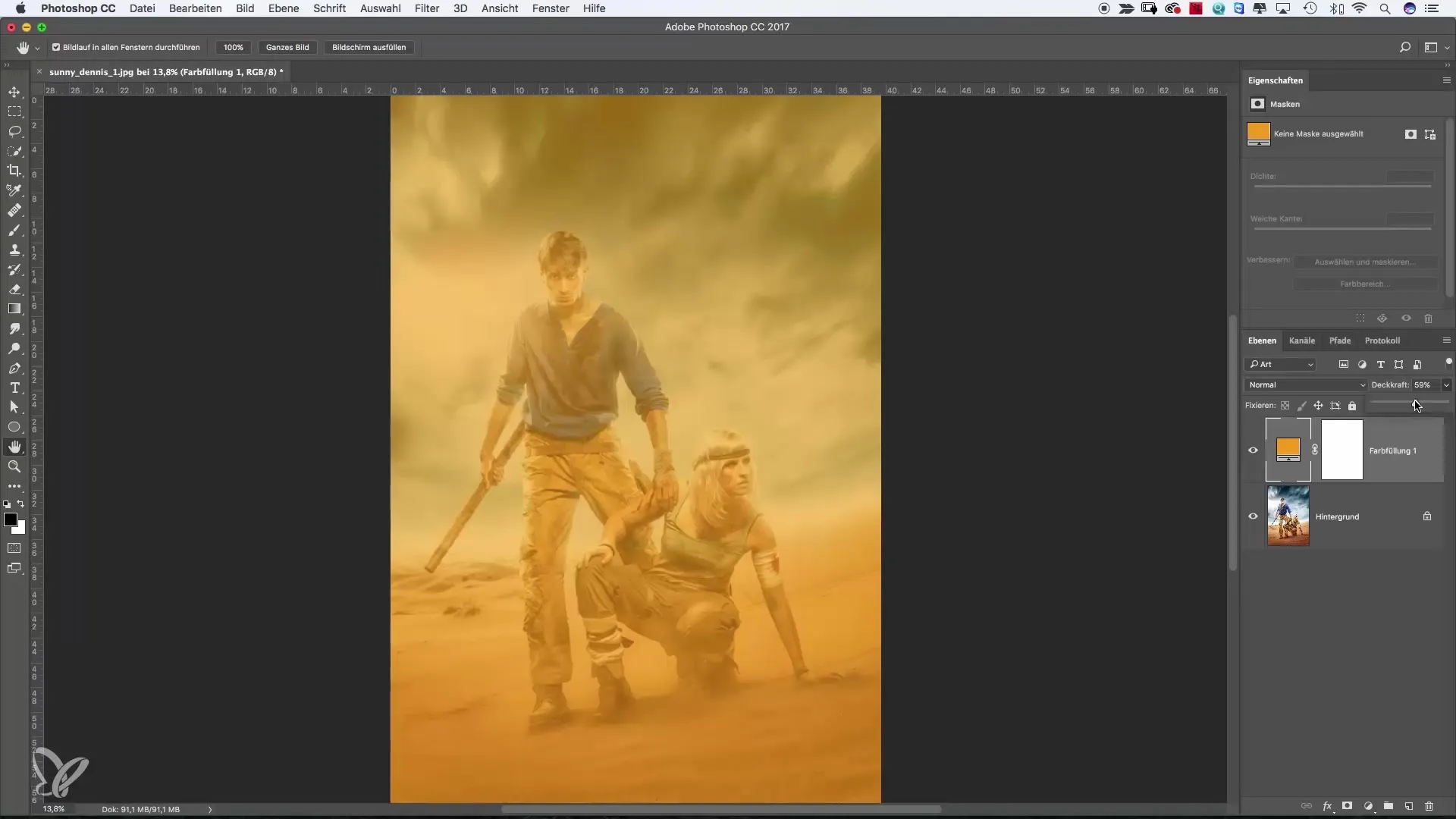The width and height of the screenshot is (1456, 819).
Task: Open the Art layer filter dropdown
Action: coord(1280,365)
